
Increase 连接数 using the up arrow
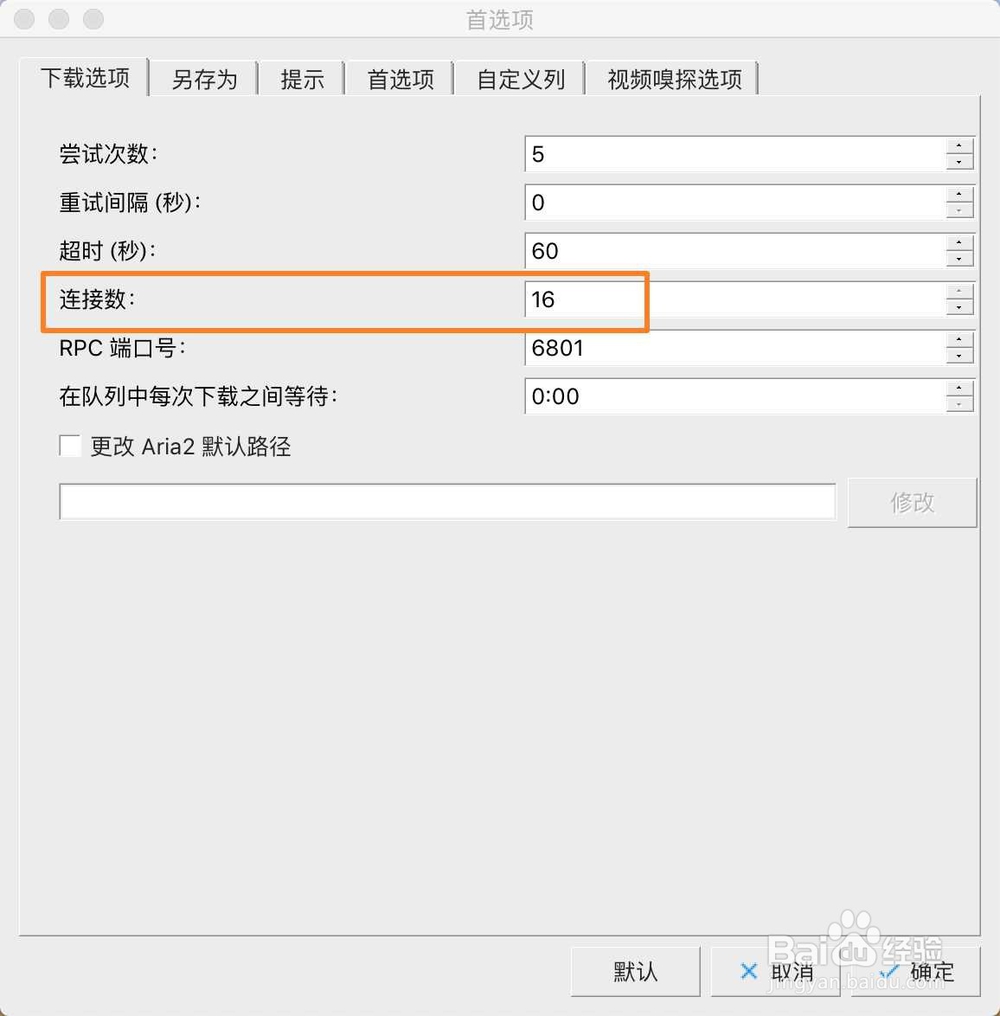[x=959, y=291]
